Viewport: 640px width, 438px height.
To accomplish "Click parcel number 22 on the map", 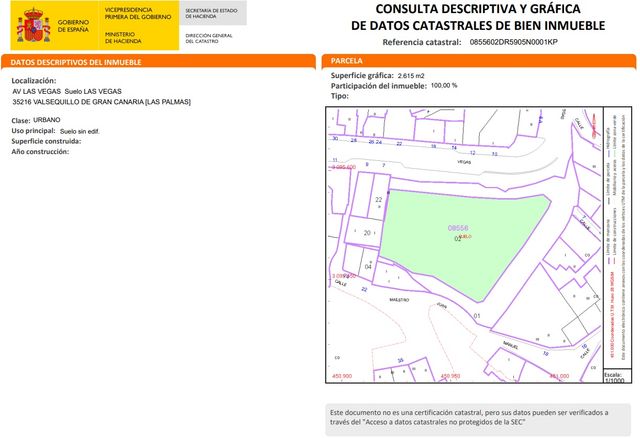I will (379, 200).
